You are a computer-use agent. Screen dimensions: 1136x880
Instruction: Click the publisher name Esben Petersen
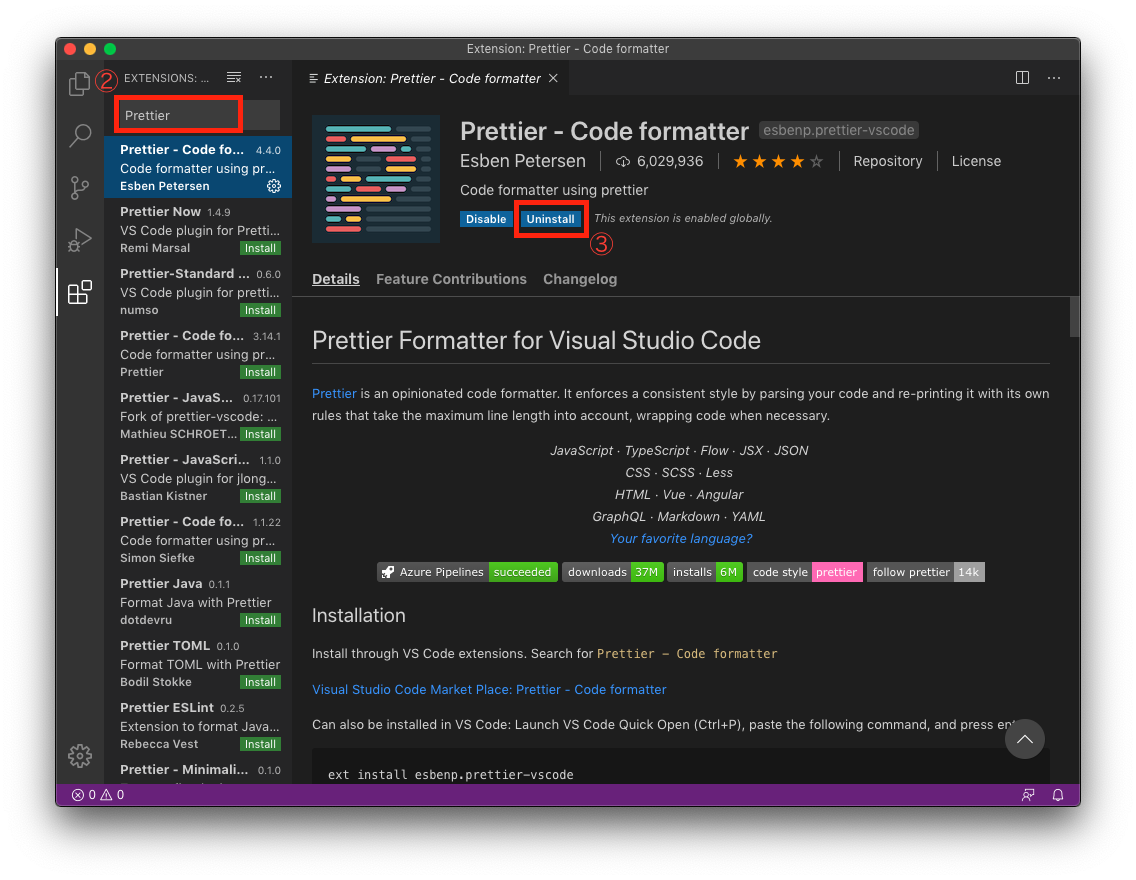pos(522,162)
